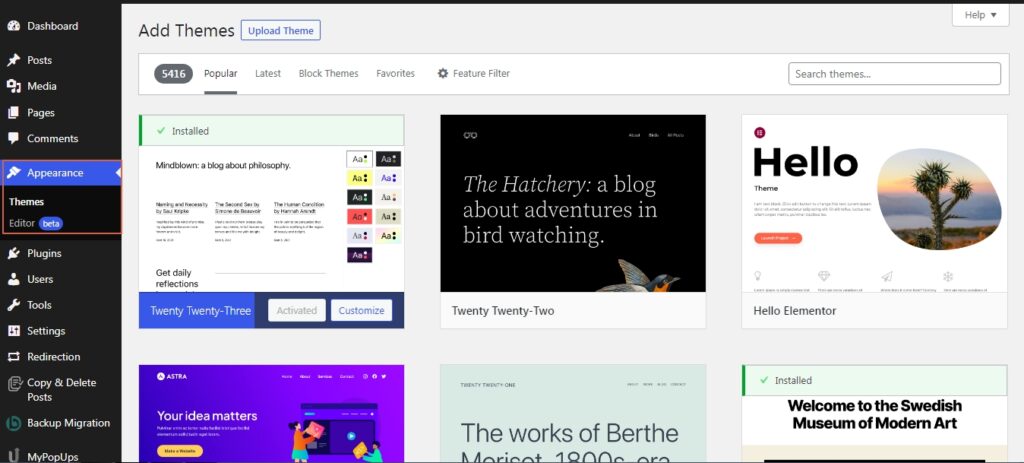Click the Tools wrench icon
This screenshot has height=463, width=1024.
(14, 305)
